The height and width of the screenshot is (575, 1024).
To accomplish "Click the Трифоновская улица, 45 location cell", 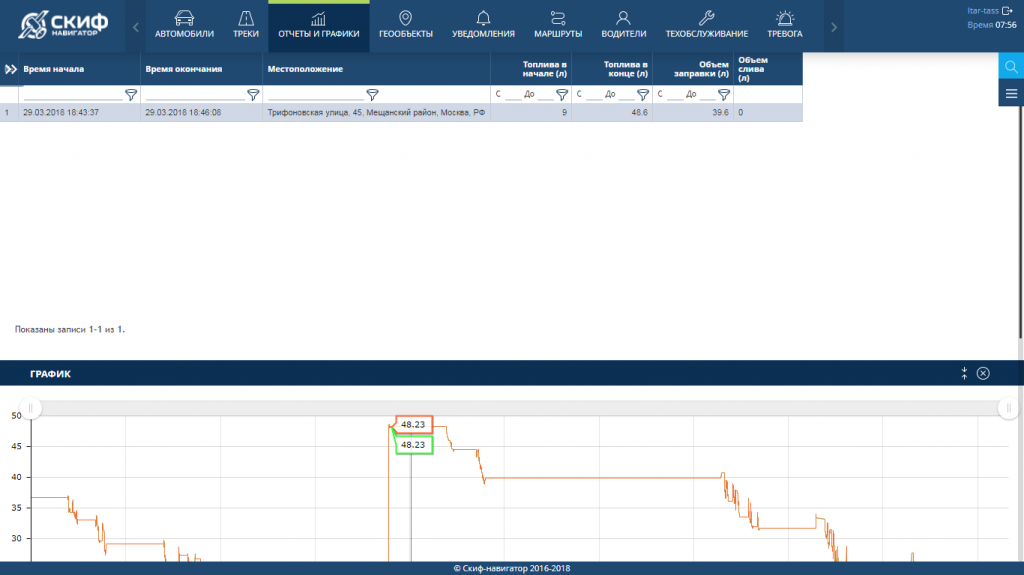I will tap(376, 112).
